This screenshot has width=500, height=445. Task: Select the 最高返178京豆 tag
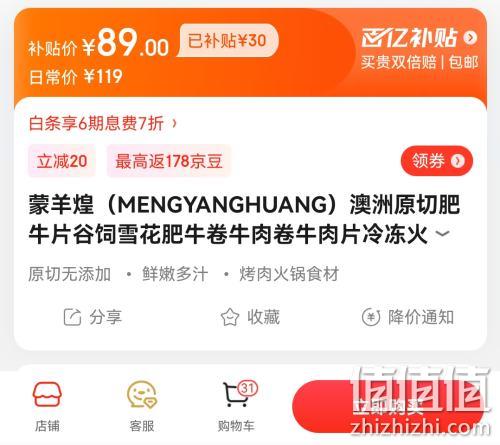pos(168,161)
